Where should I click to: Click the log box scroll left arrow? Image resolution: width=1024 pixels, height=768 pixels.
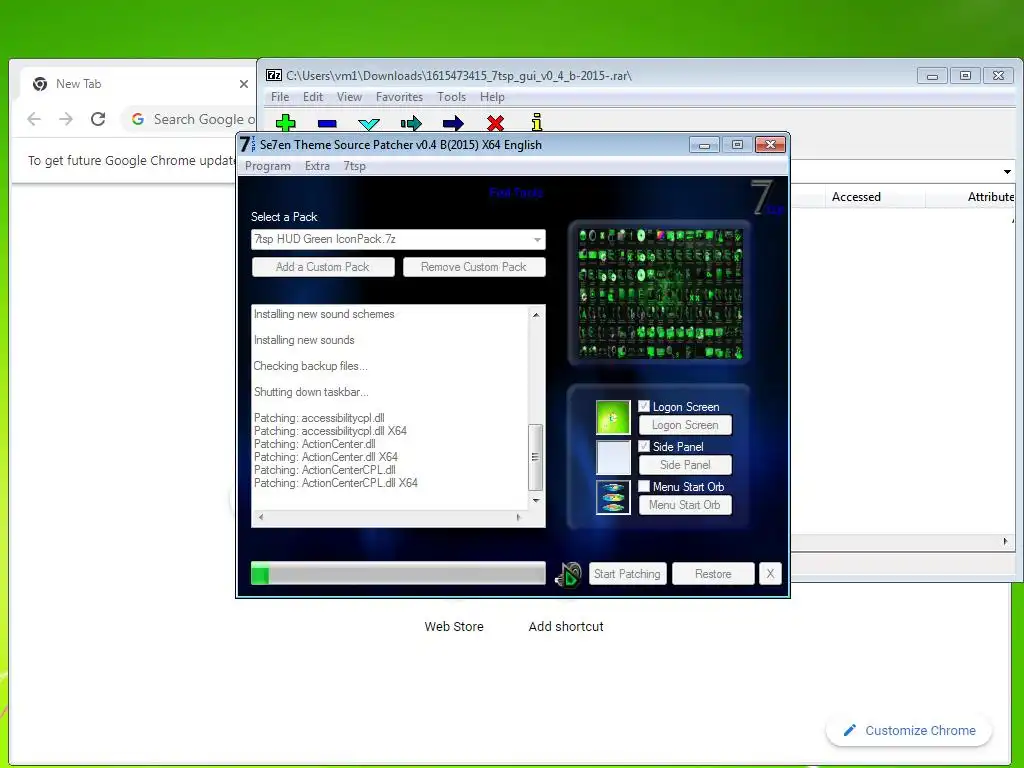click(x=261, y=517)
